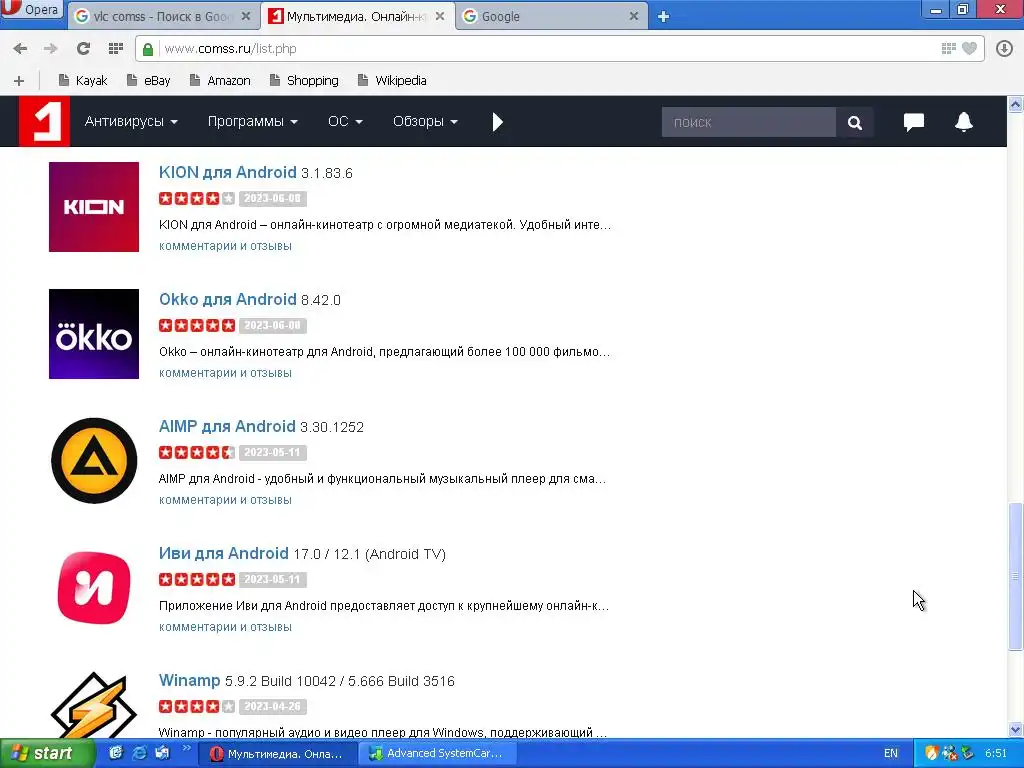Switch to the Мультимедиа browser tab
1024x768 pixels.
pos(356,16)
